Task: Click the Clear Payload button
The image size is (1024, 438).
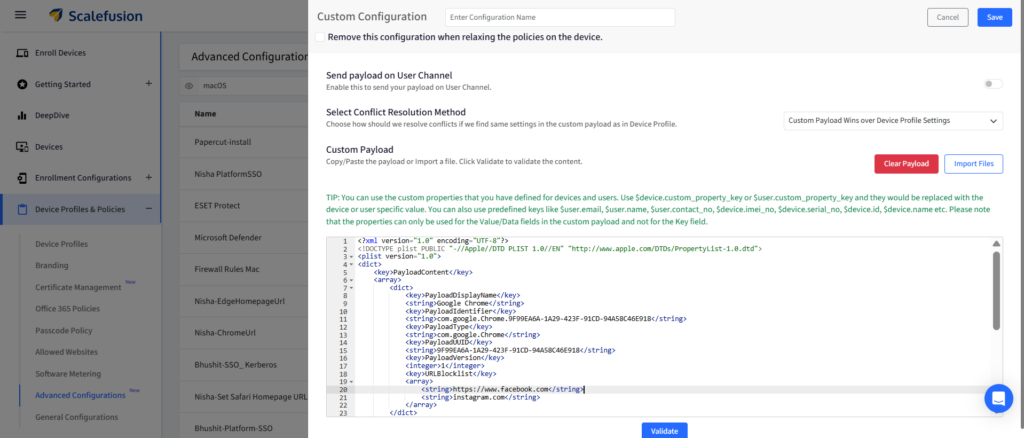Action: tap(906, 164)
